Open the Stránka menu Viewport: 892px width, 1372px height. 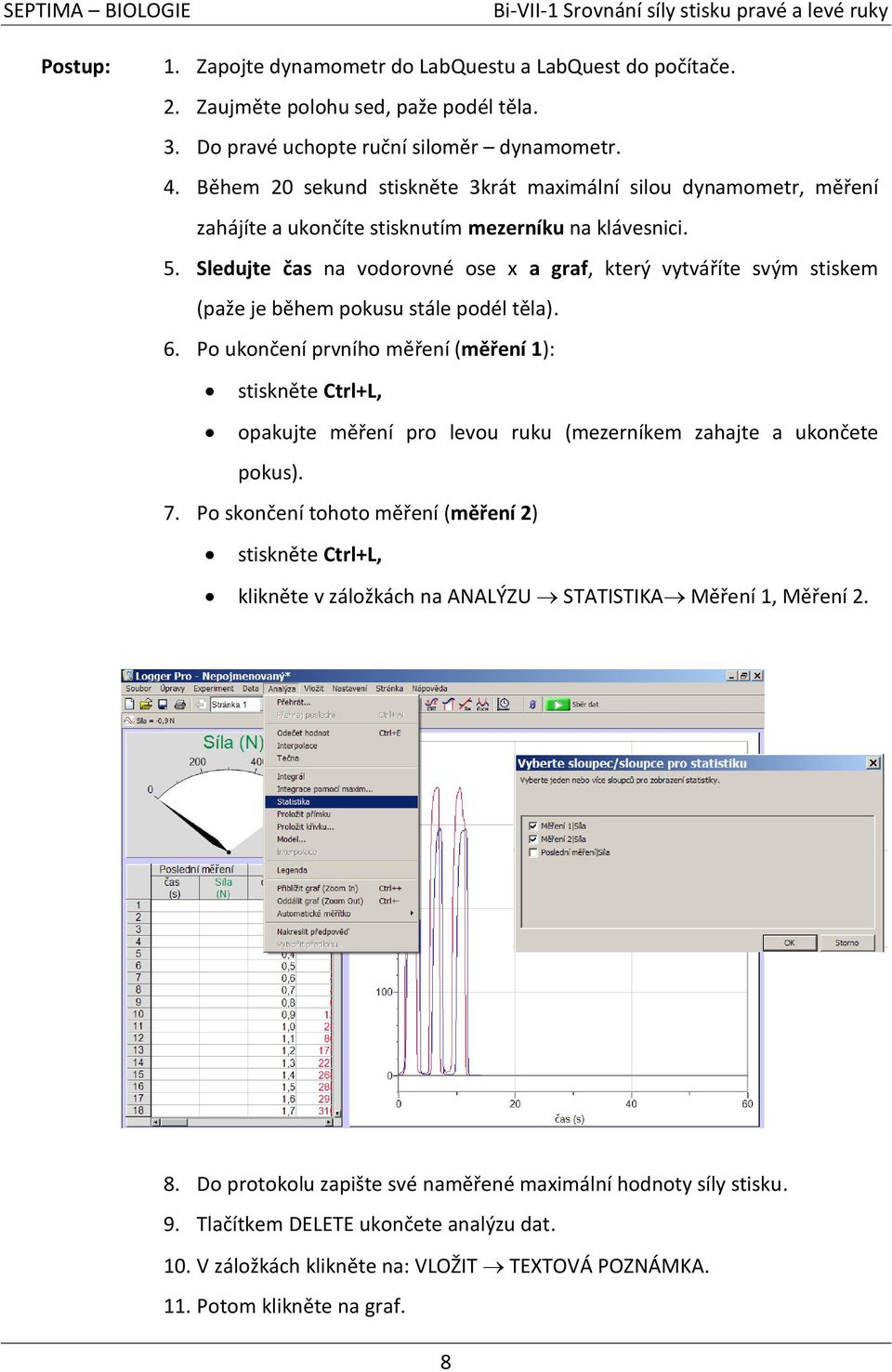[x=389, y=689]
